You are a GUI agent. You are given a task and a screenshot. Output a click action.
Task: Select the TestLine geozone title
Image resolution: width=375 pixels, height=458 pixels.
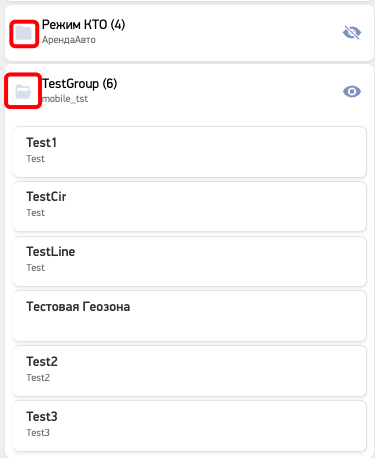tap(51, 252)
